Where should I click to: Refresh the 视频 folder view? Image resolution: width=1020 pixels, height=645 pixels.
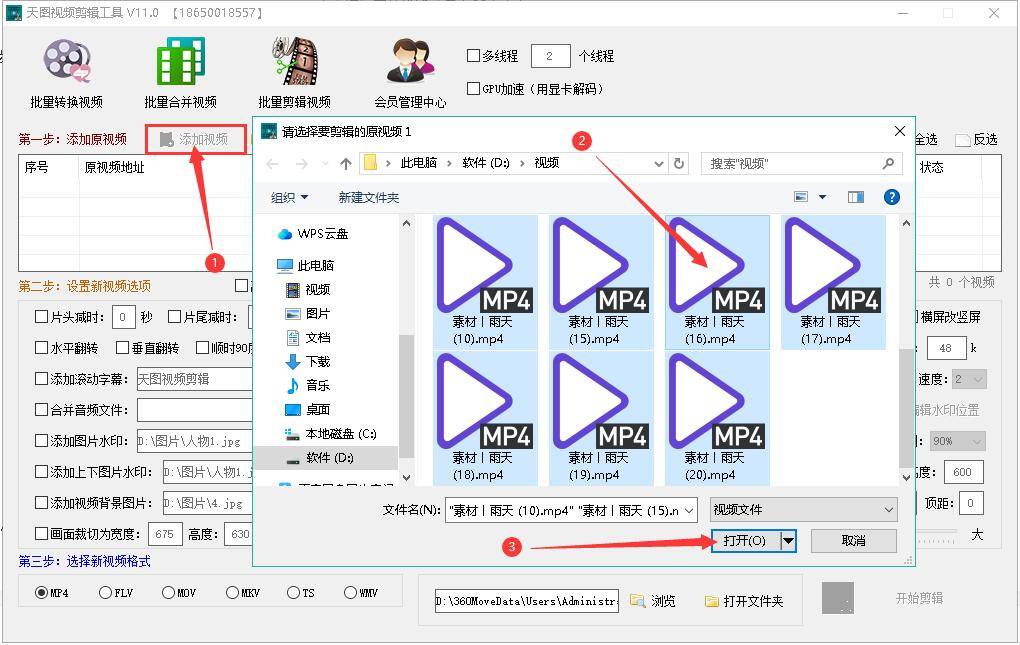679,164
